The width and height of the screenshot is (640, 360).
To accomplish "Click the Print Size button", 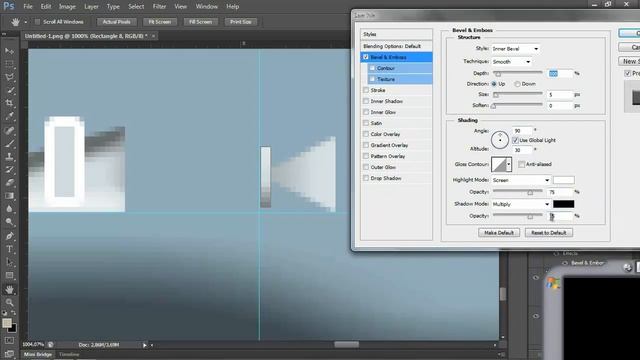I will 240,22.
